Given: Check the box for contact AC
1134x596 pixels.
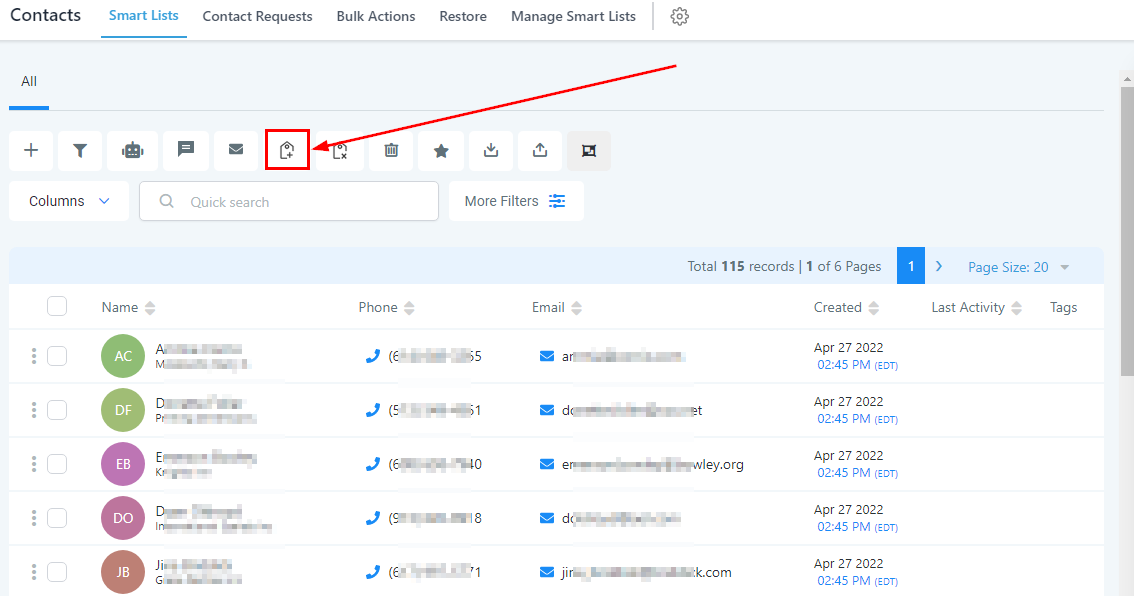Looking at the screenshot, I should [57, 355].
